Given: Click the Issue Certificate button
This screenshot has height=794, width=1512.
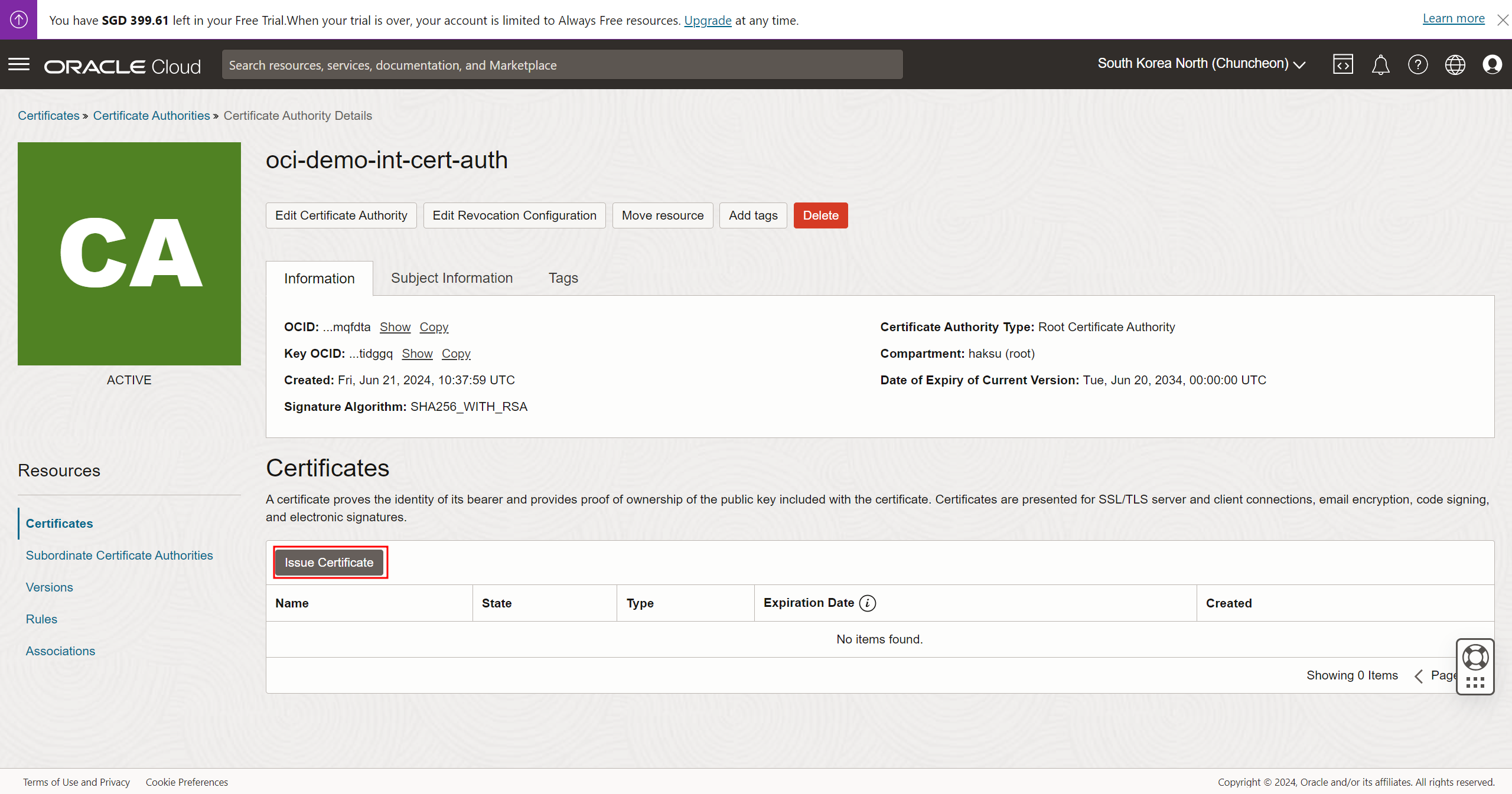Looking at the screenshot, I should pyautogui.click(x=329, y=563).
